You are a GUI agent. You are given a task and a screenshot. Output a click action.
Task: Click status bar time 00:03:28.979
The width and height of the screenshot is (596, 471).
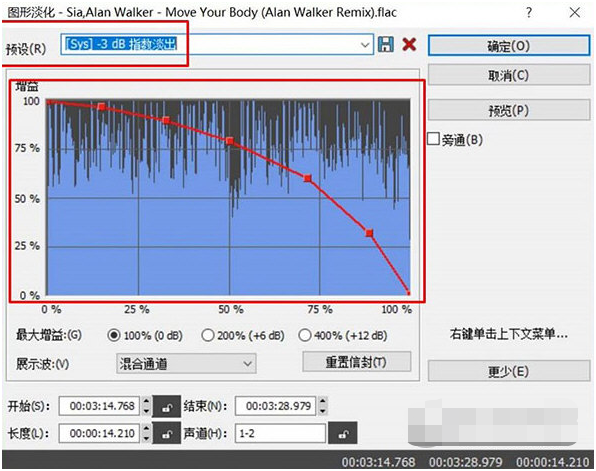click(x=466, y=463)
